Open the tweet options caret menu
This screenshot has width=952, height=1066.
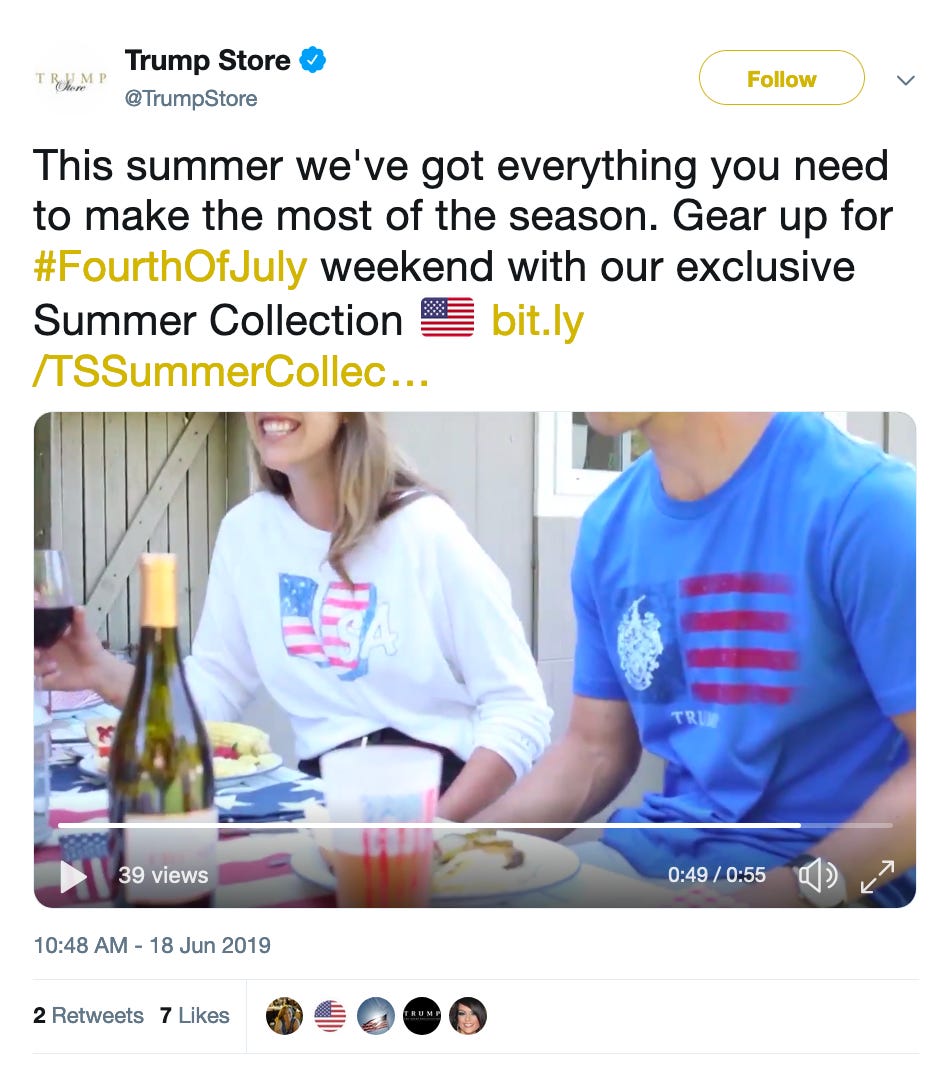906,80
